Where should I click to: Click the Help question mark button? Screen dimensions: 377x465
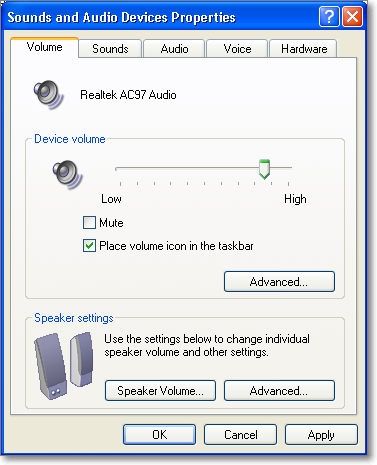coord(329,16)
